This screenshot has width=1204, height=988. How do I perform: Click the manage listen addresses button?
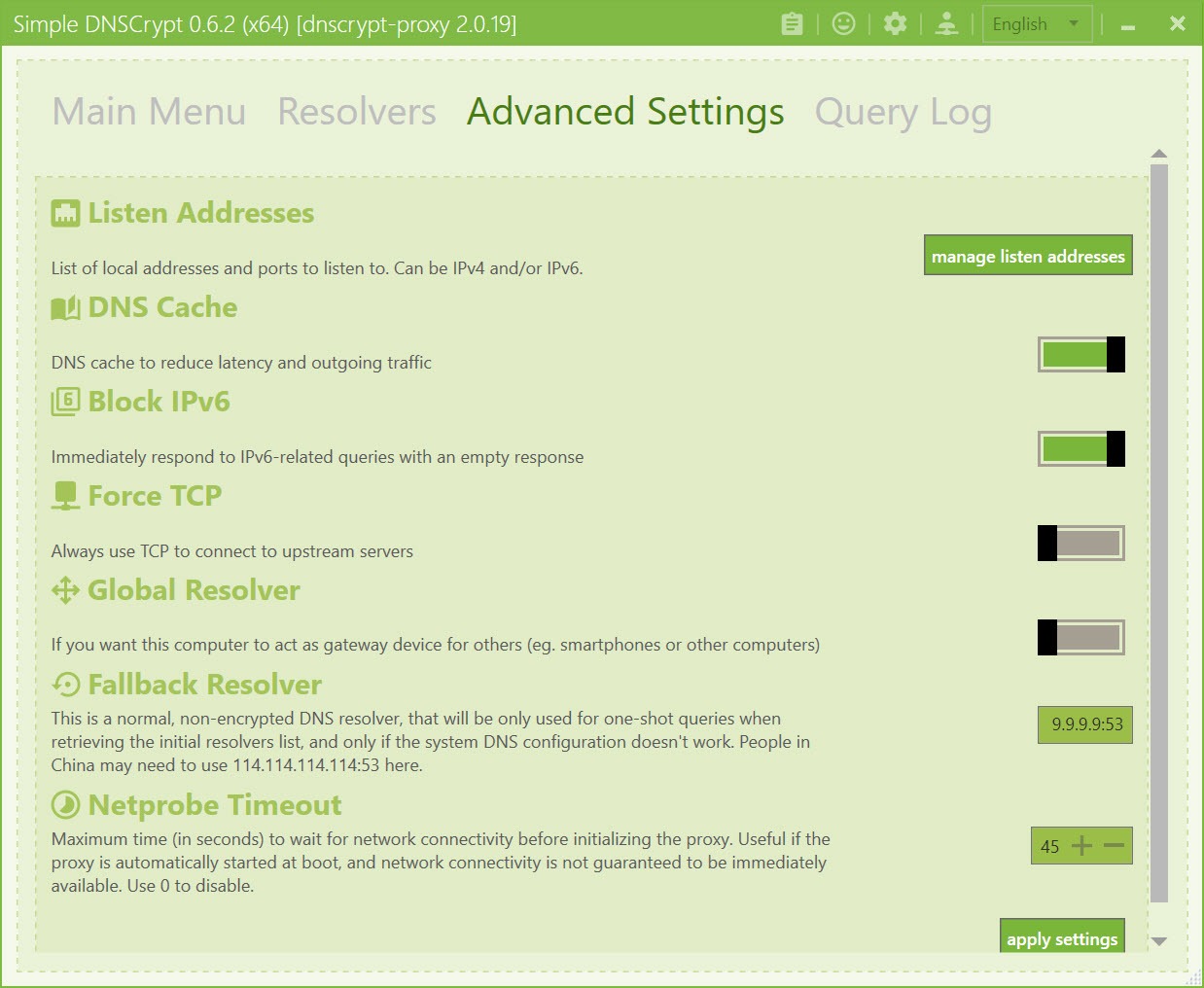click(1027, 256)
